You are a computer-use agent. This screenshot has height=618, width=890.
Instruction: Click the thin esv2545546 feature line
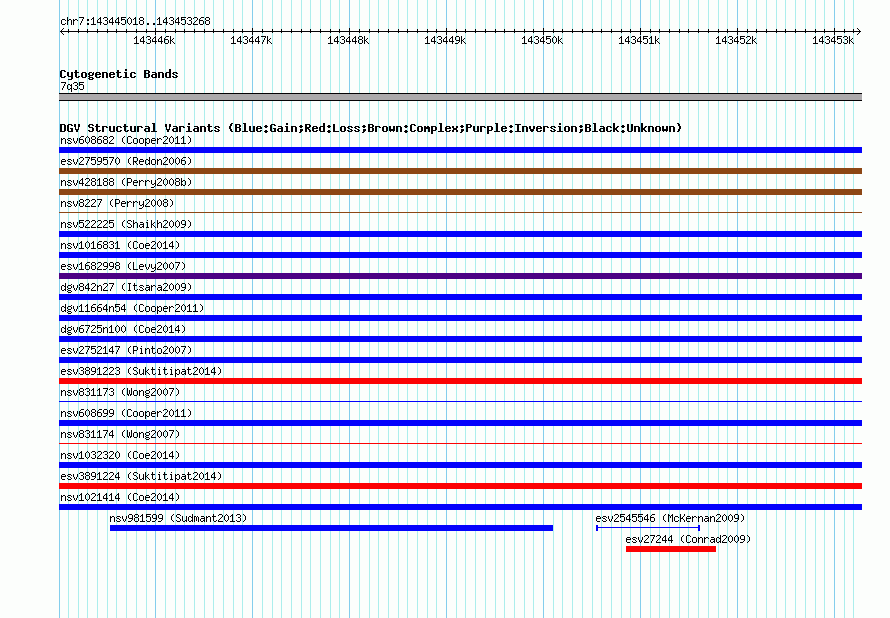pyautogui.click(x=648, y=528)
